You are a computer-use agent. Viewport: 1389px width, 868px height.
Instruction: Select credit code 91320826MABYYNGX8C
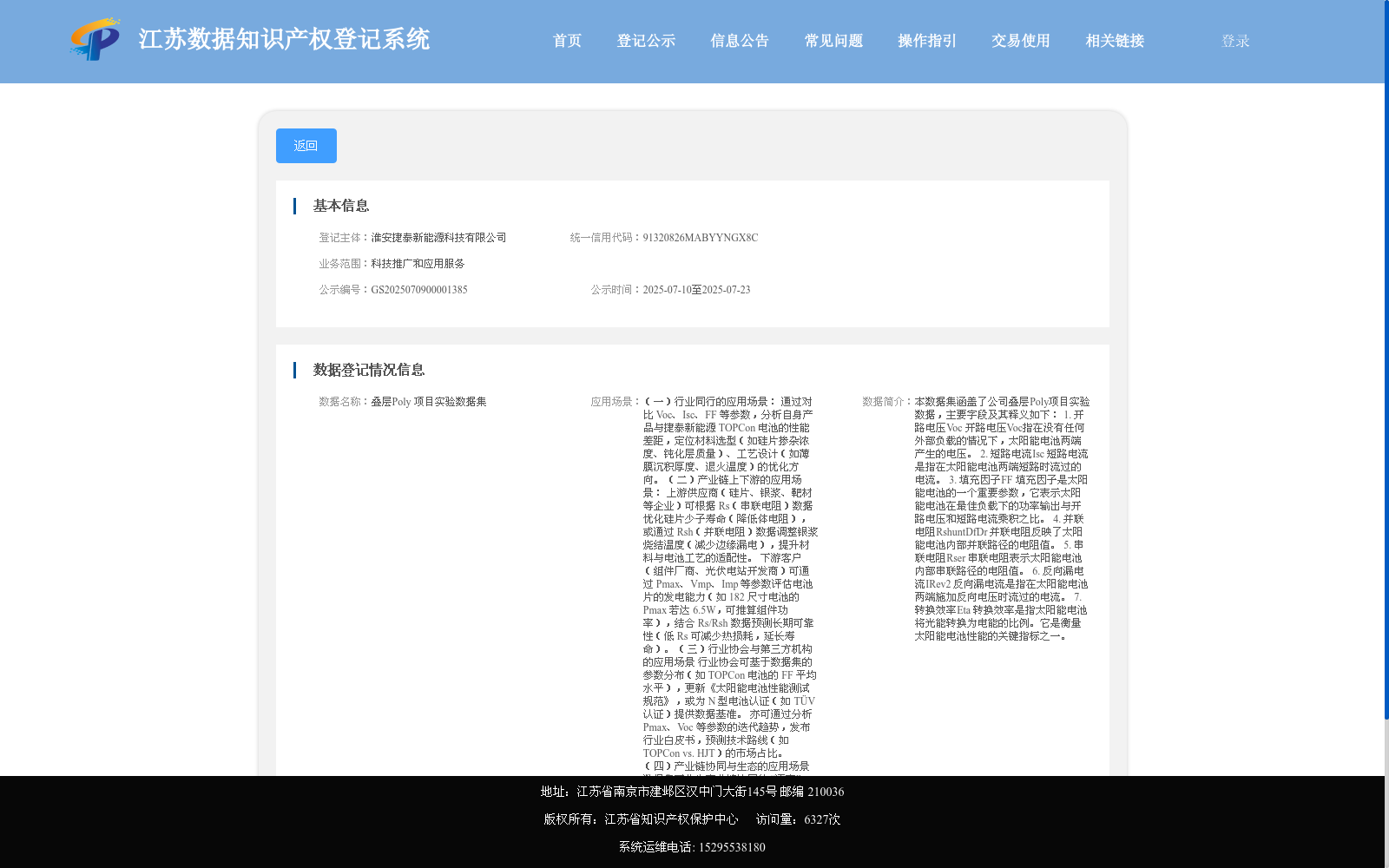(701, 238)
